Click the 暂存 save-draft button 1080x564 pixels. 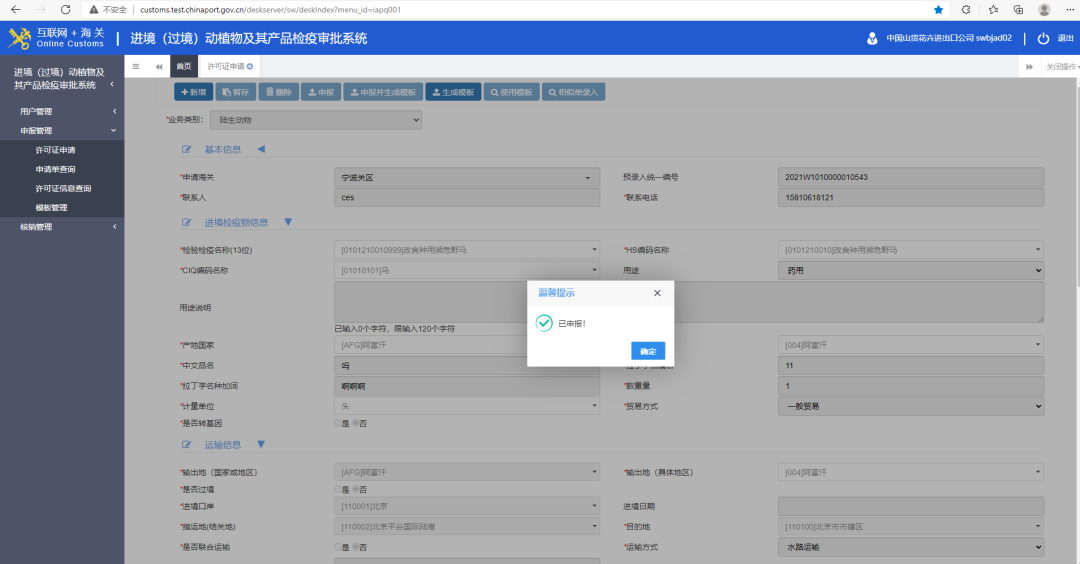point(236,92)
